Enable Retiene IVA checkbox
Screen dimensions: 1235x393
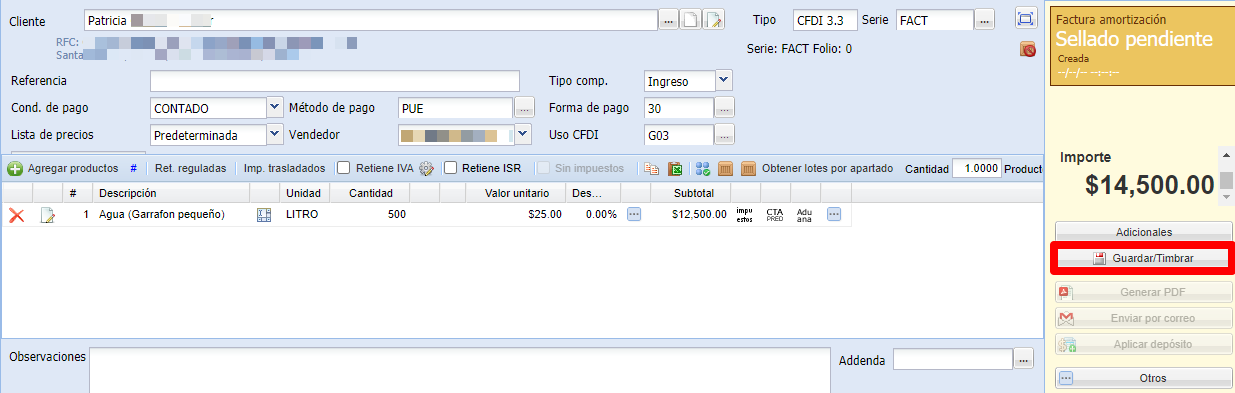344,169
